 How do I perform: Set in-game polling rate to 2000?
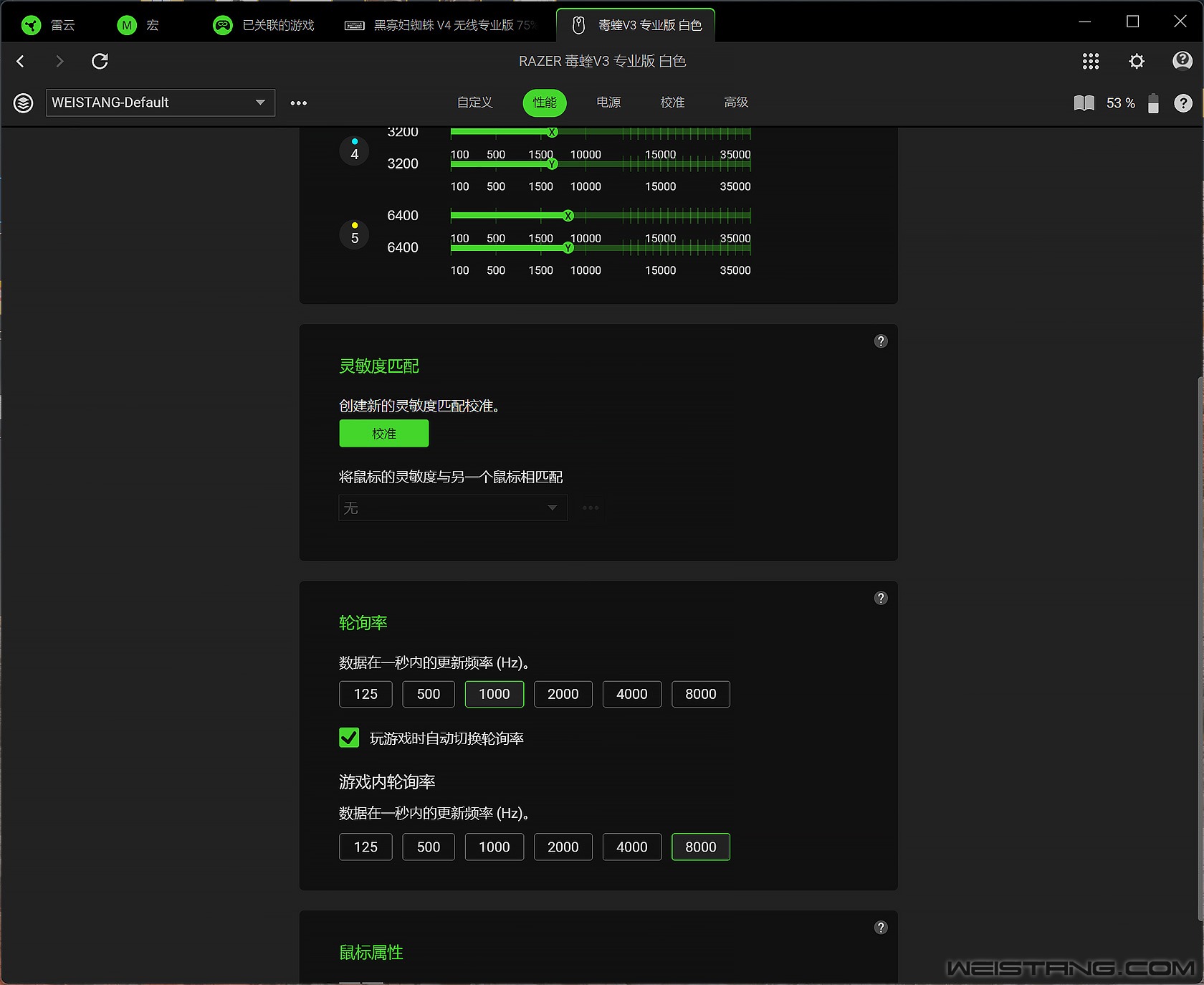563,847
